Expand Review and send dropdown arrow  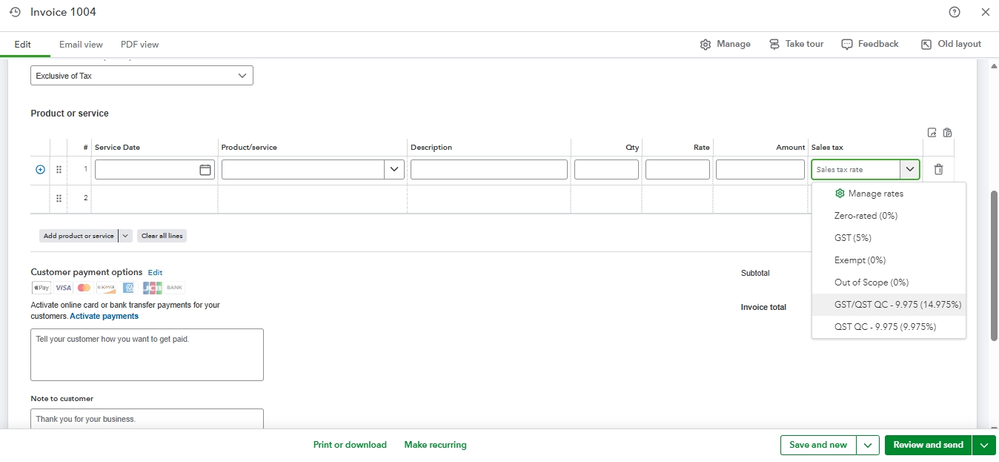coord(984,445)
